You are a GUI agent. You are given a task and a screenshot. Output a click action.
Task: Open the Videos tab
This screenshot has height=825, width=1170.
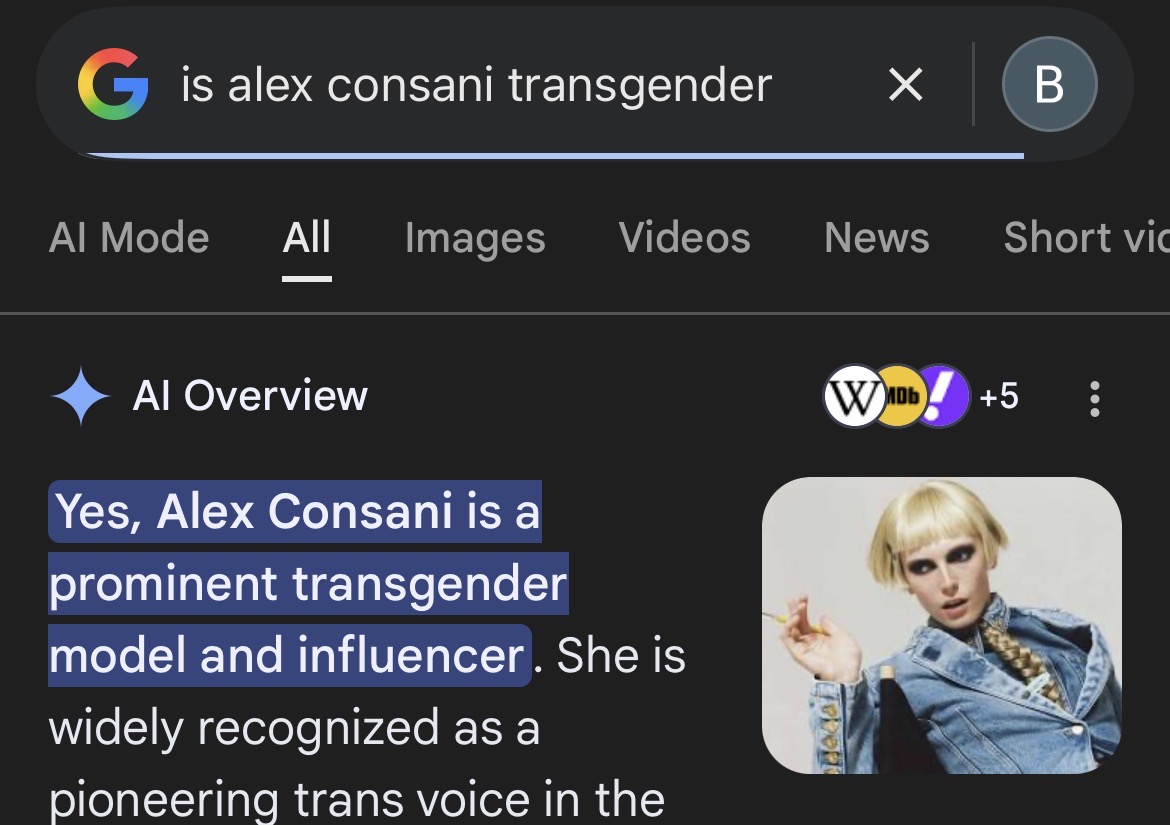click(x=684, y=238)
